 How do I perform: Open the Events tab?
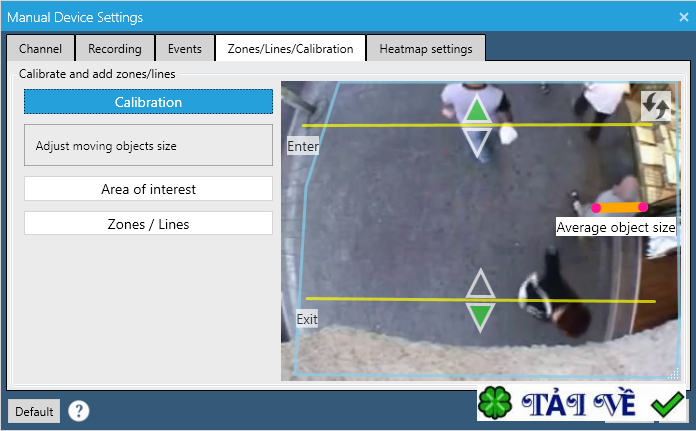(x=185, y=48)
